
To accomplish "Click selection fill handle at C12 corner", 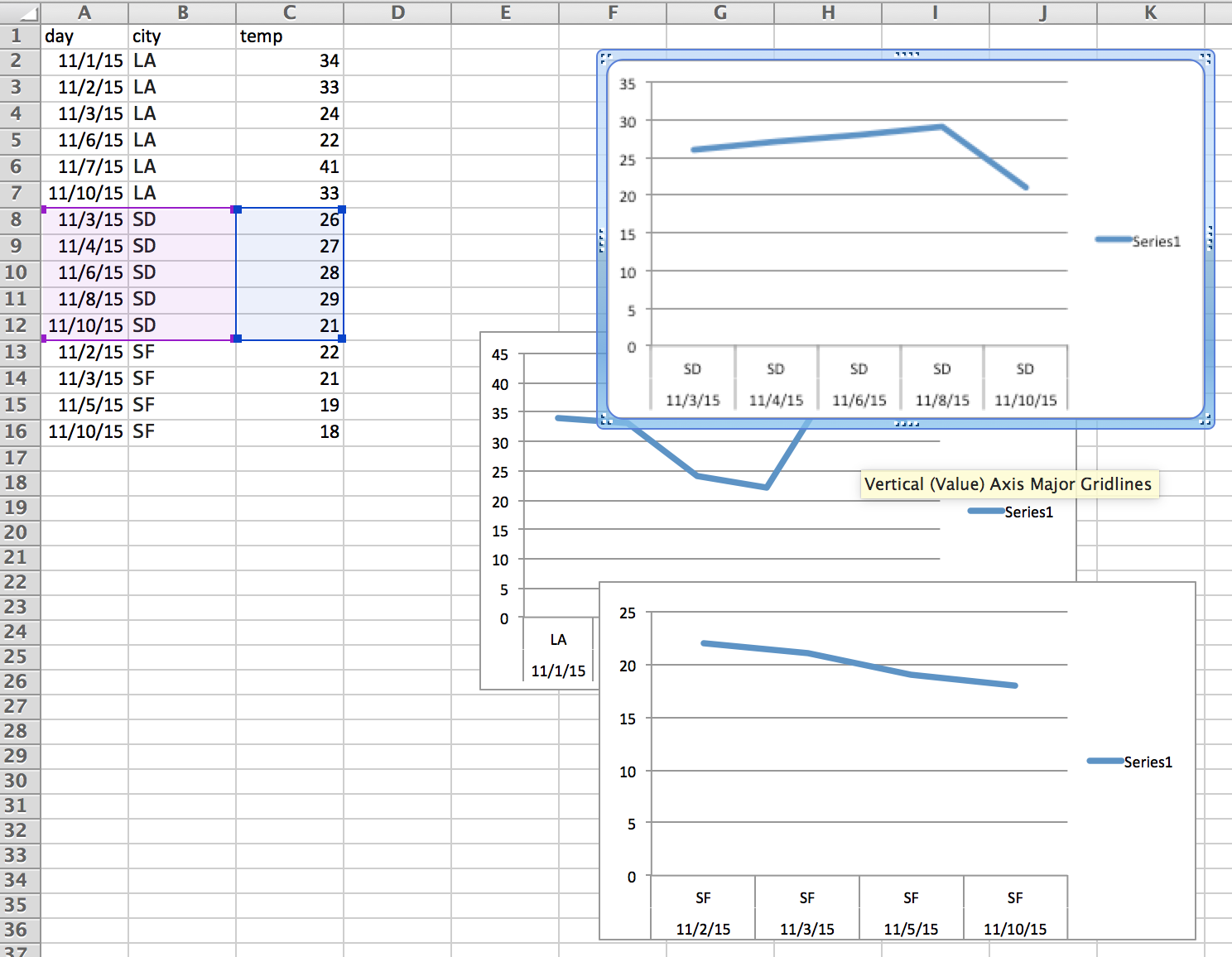I will coord(342,339).
